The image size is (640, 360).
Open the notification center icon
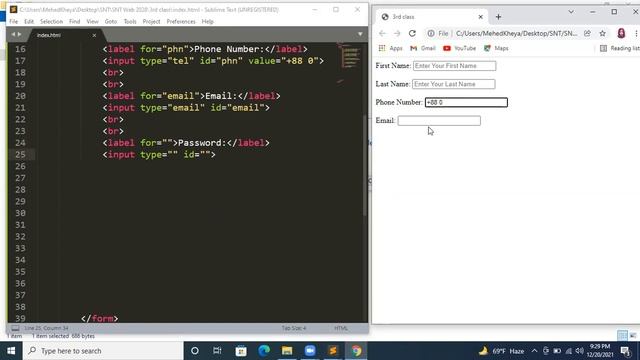(x=625, y=351)
